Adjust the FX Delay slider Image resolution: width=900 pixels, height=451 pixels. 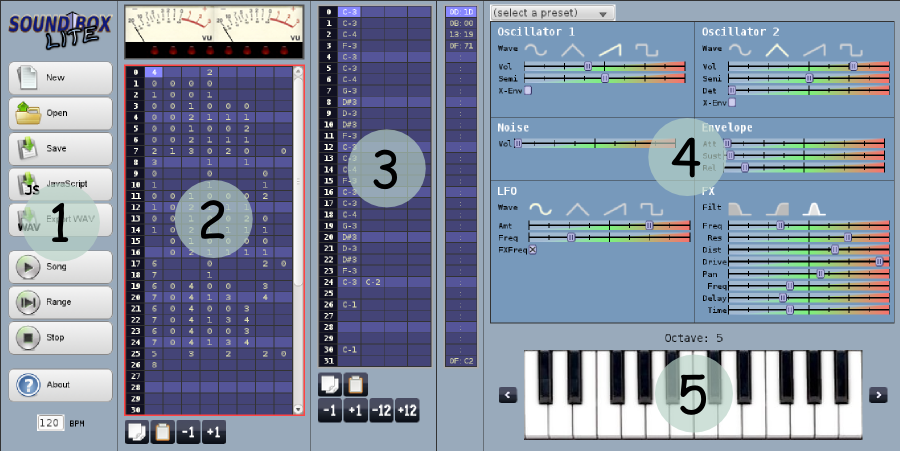809,298
